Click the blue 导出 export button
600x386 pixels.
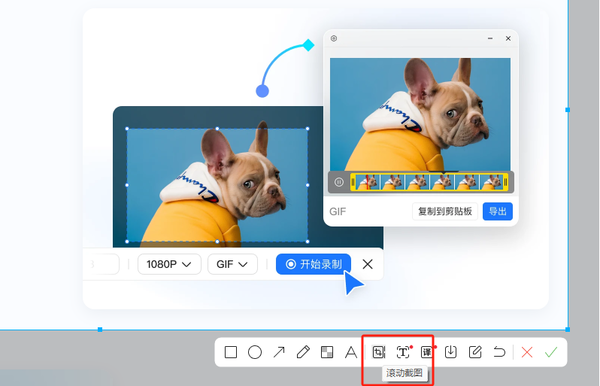497,211
